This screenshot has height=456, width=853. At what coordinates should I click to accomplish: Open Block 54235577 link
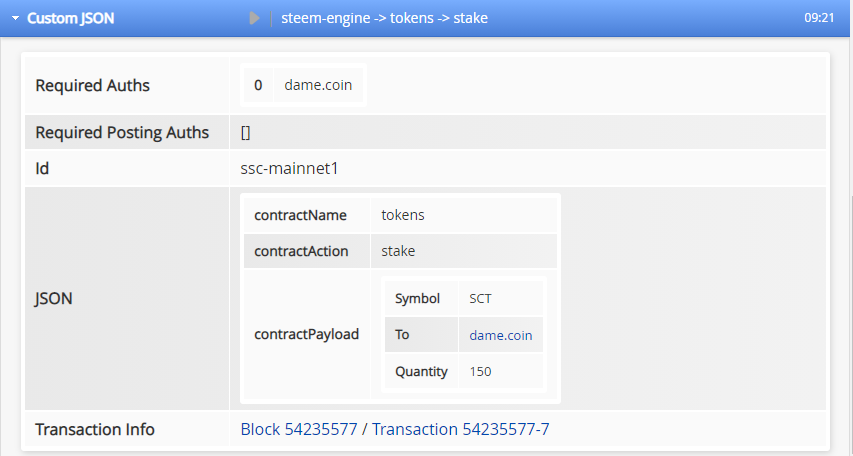pyautogui.click(x=299, y=429)
